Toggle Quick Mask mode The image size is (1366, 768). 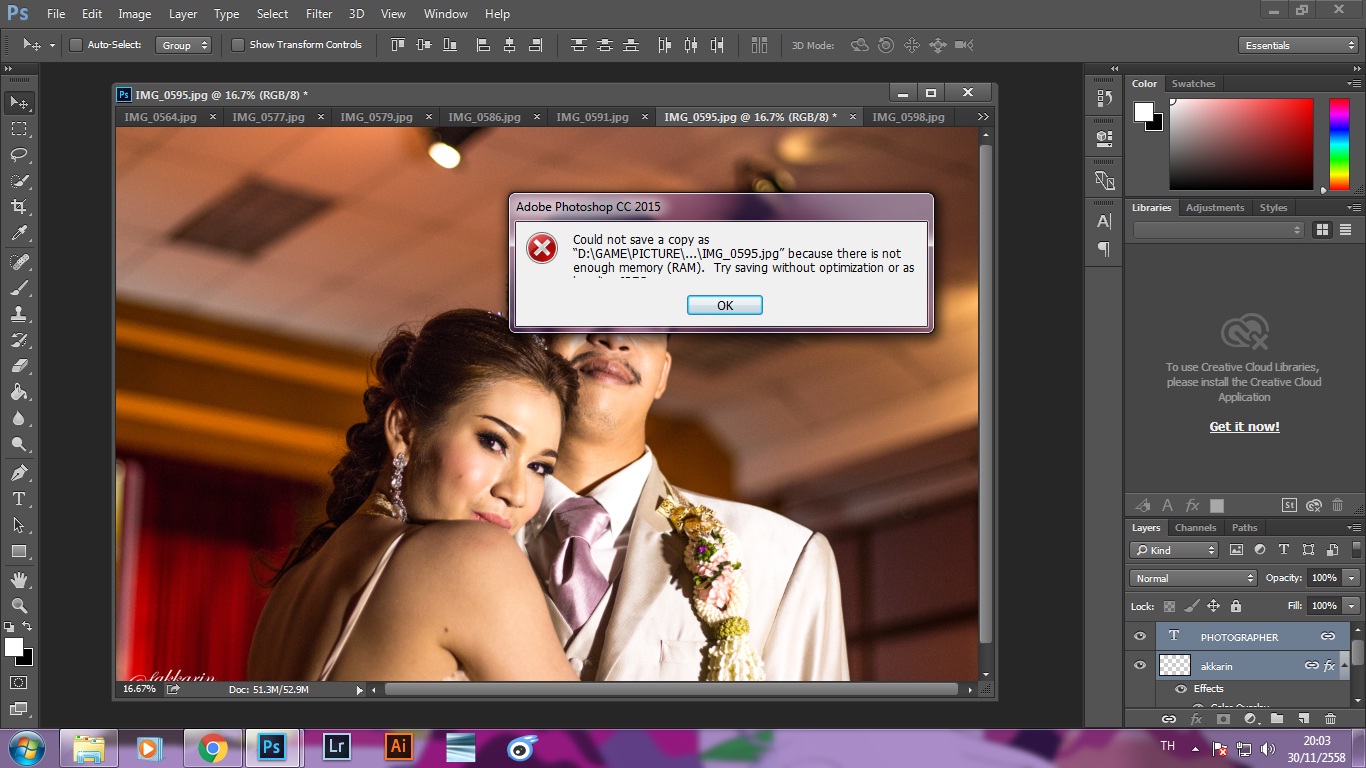(19, 683)
